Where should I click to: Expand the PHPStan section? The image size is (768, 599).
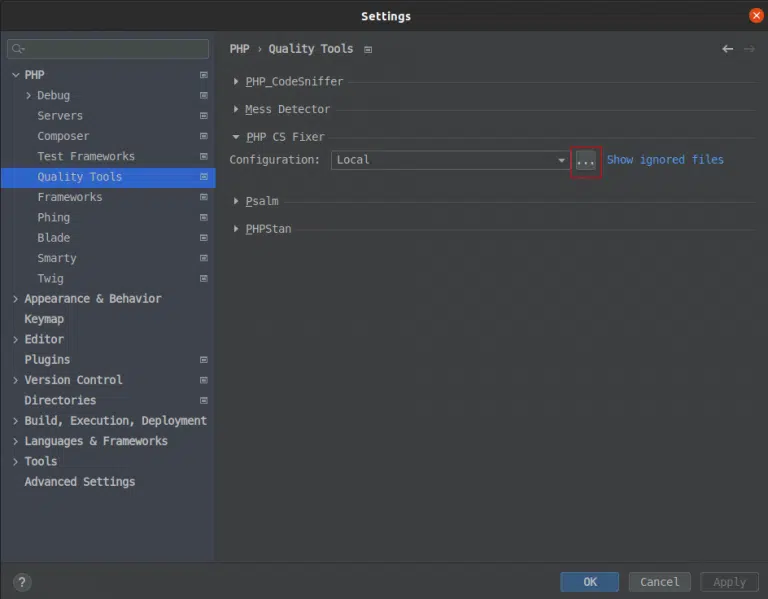[x=237, y=229]
